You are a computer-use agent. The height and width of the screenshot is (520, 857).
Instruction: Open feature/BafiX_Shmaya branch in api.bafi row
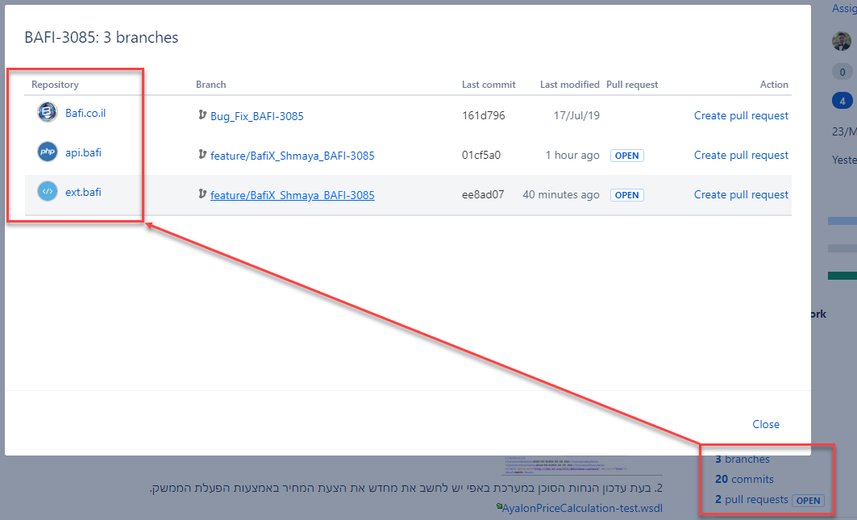(x=292, y=156)
